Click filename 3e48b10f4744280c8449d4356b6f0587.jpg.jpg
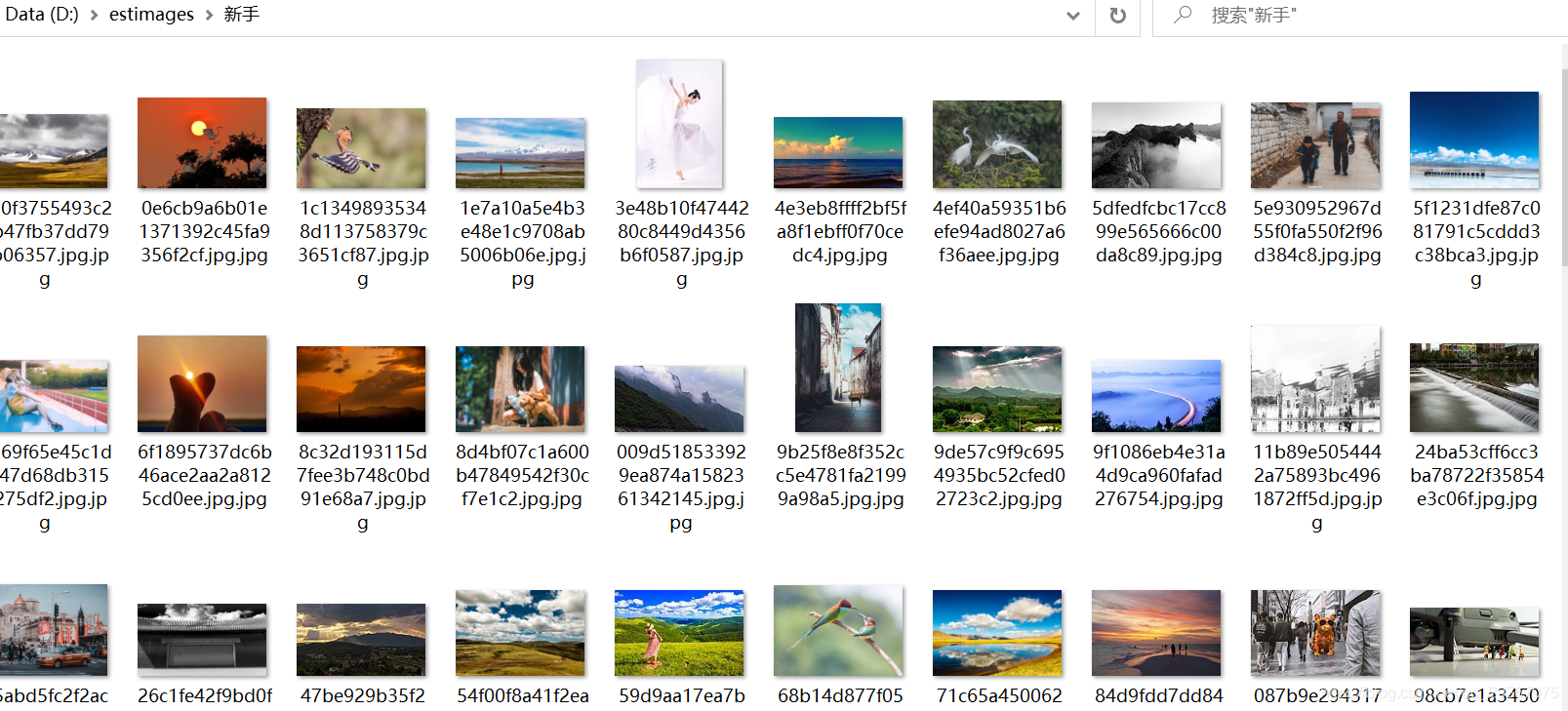1568x711 pixels. tap(681, 243)
